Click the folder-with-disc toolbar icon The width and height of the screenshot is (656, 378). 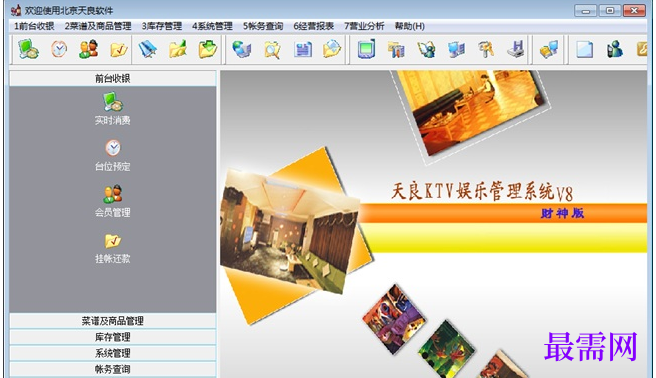click(x=332, y=49)
